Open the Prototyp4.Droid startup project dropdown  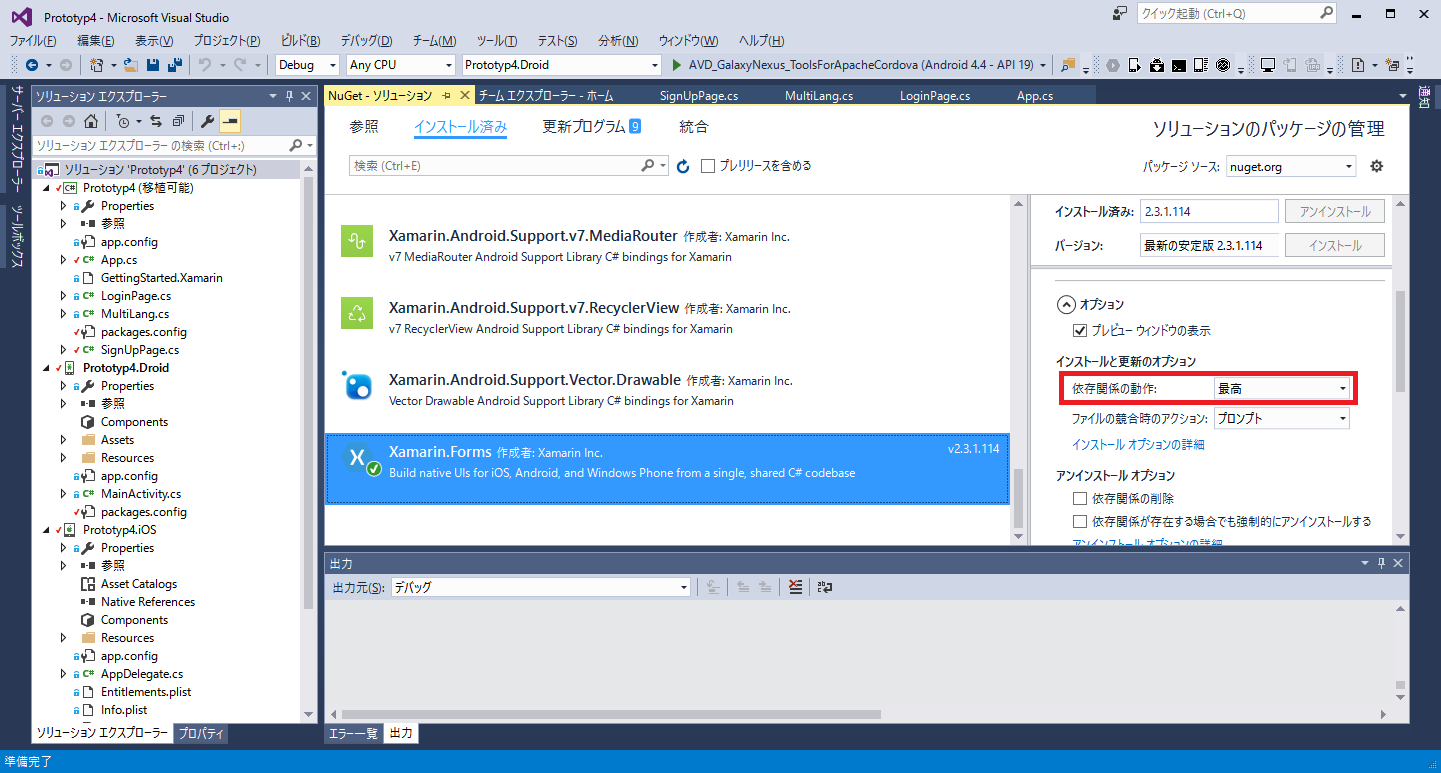(561, 65)
